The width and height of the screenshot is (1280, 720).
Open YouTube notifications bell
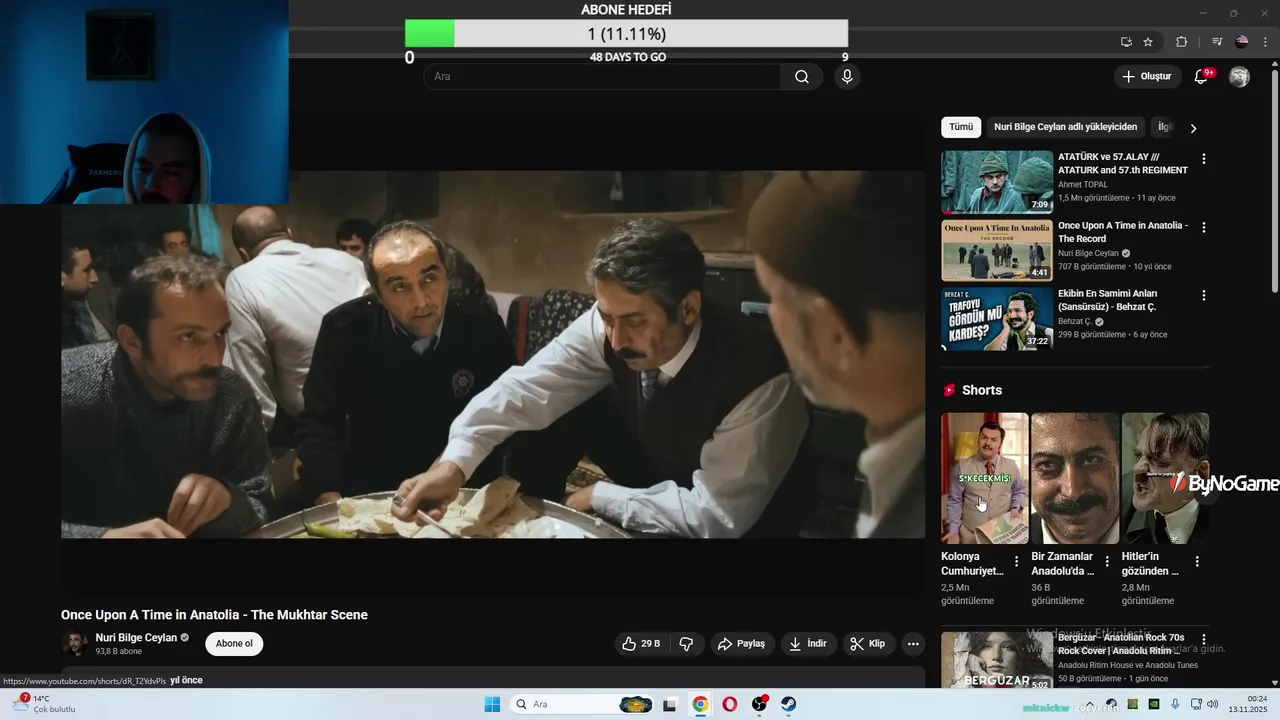1202,77
